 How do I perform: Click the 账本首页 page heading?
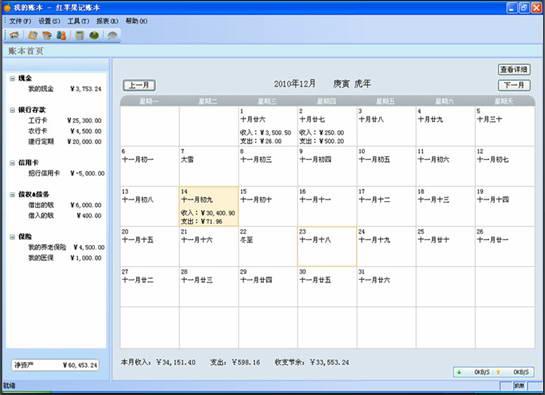(x=26, y=51)
